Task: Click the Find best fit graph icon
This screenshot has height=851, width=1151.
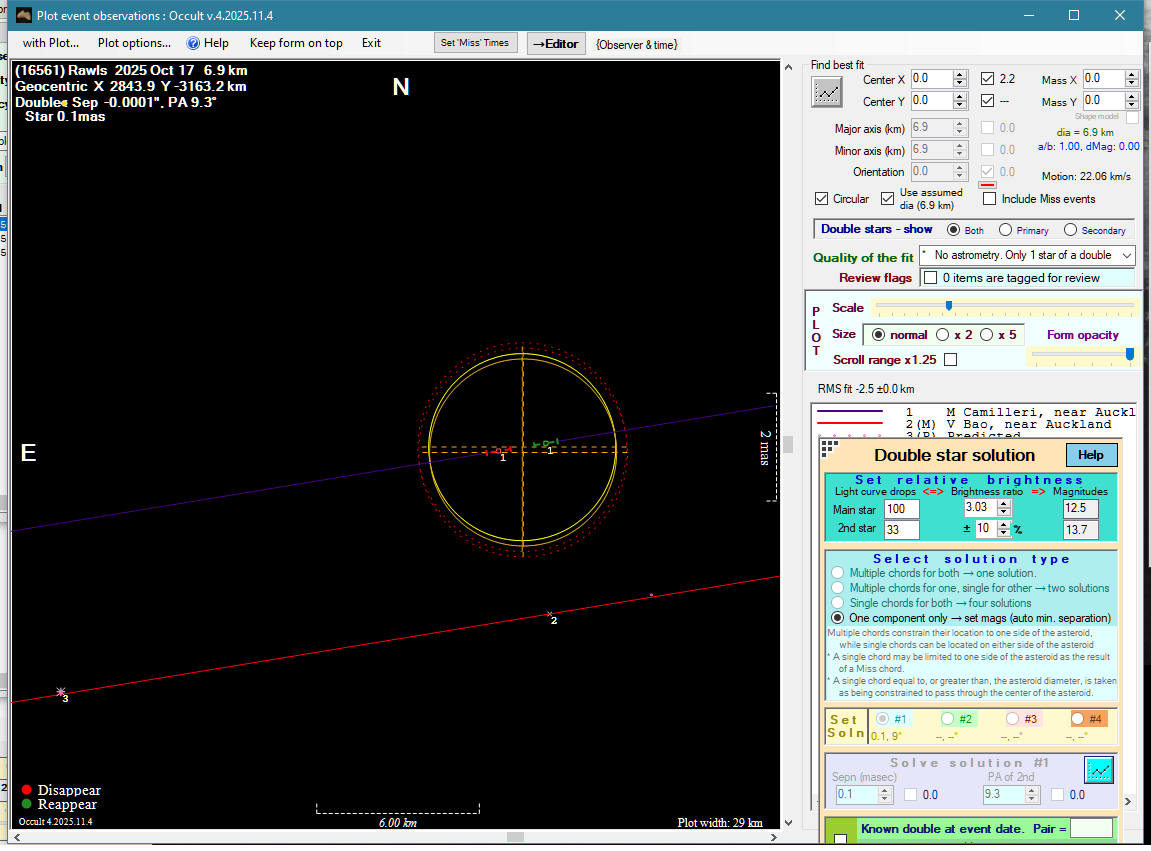Action: tap(827, 92)
